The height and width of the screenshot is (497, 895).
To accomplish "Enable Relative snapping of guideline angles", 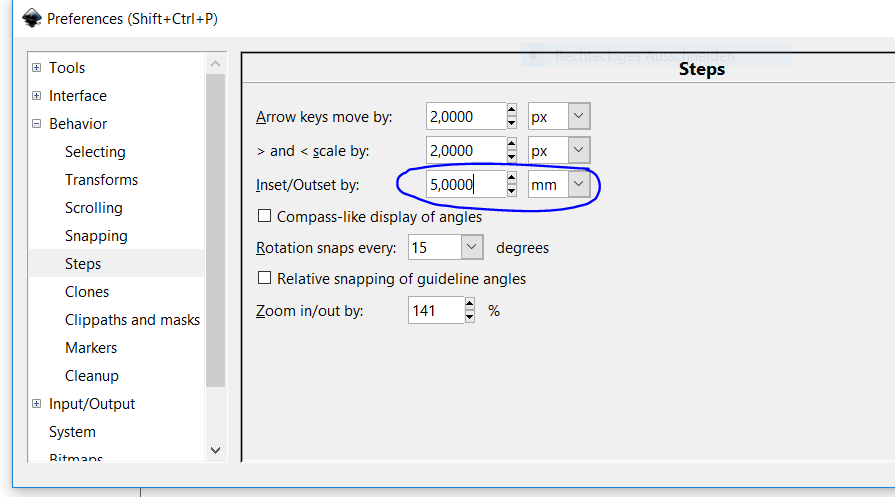I will pyautogui.click(x=264, y=278).
